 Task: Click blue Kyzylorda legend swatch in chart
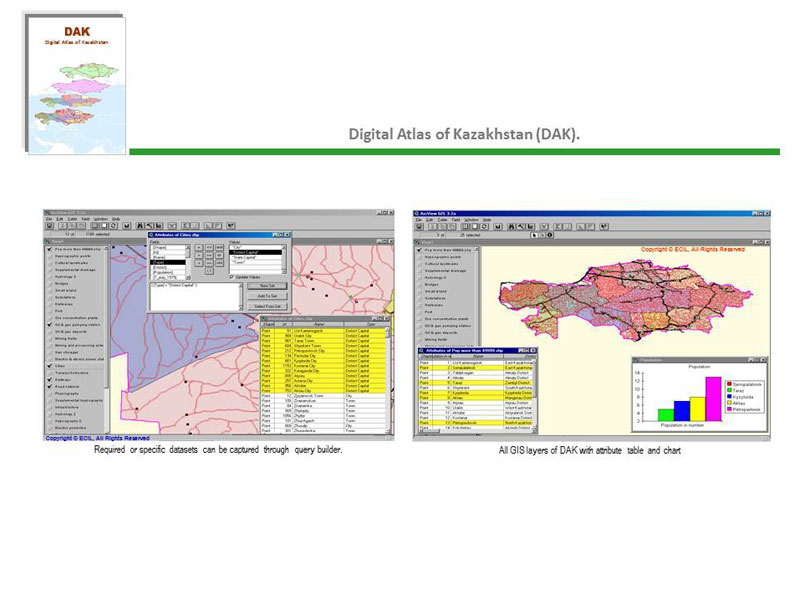[730, 396]
